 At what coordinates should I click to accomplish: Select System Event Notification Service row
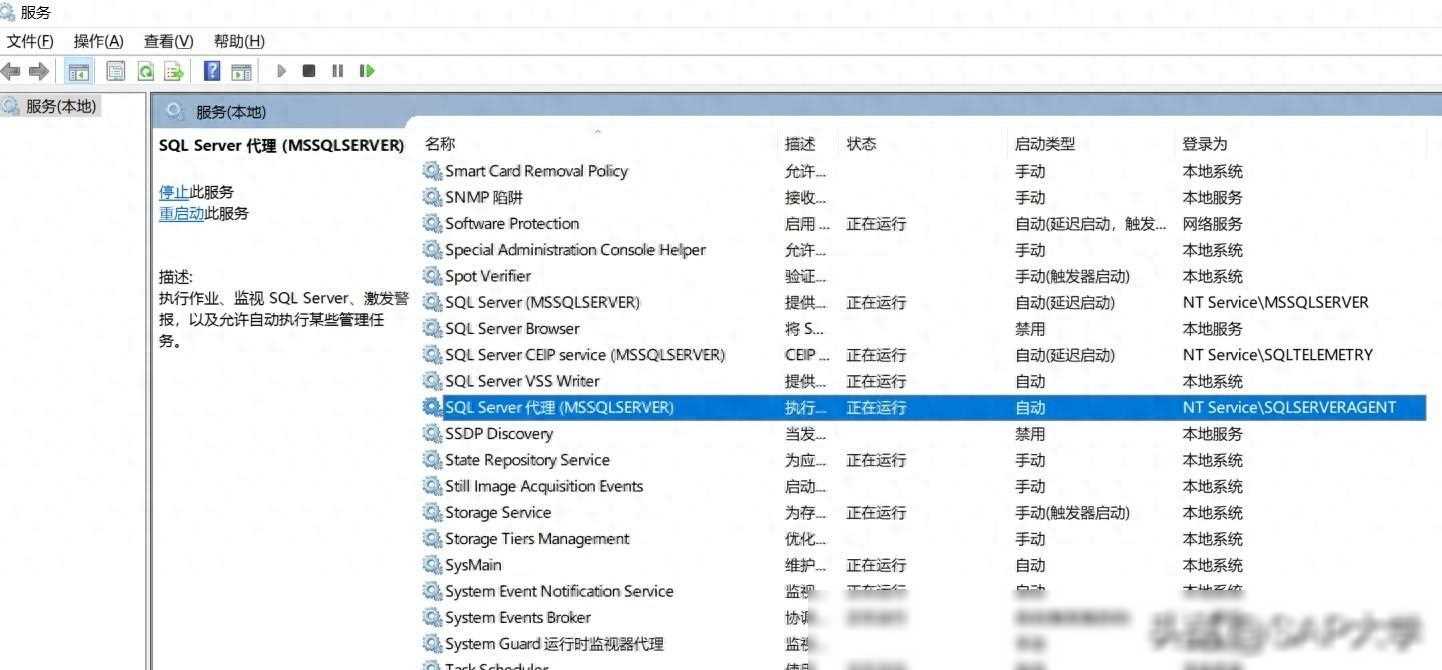923,591
